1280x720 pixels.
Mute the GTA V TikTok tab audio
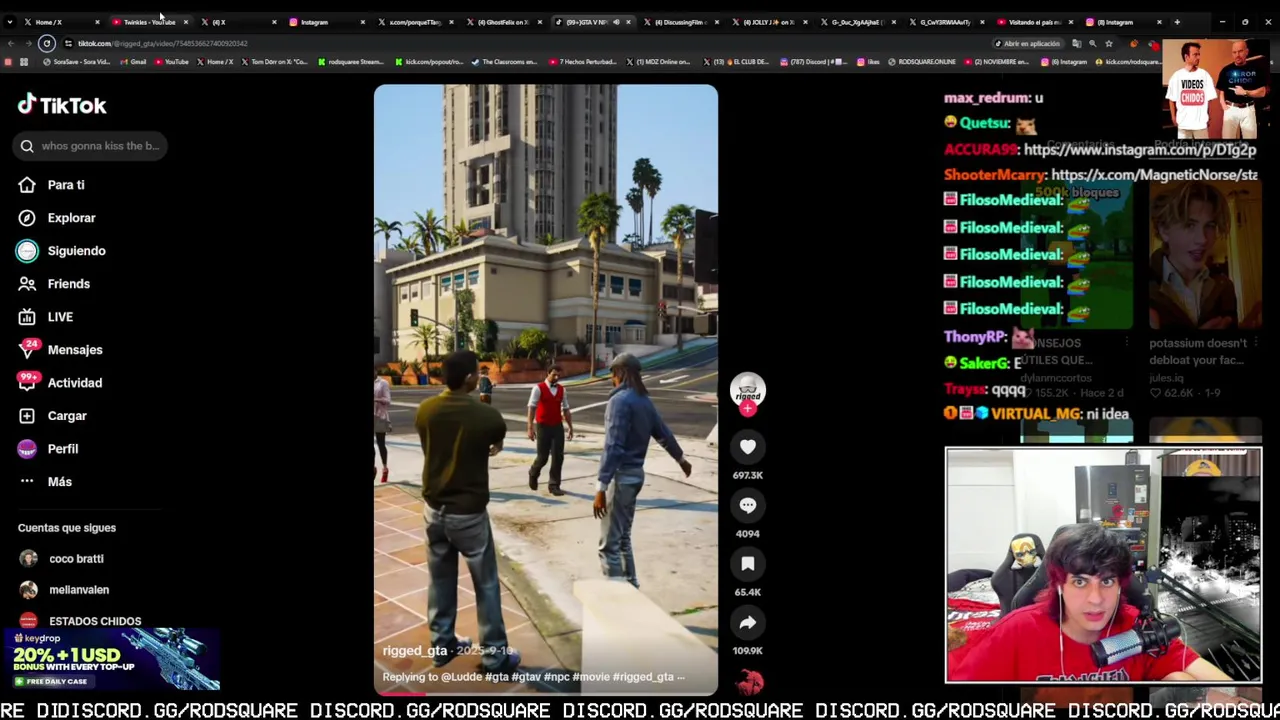[x=616, y=22]
